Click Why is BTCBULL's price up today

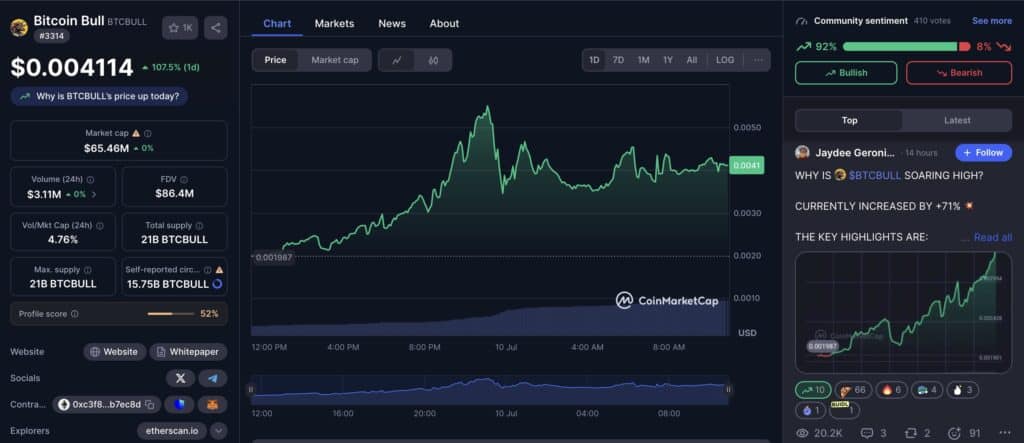point(99,96)
